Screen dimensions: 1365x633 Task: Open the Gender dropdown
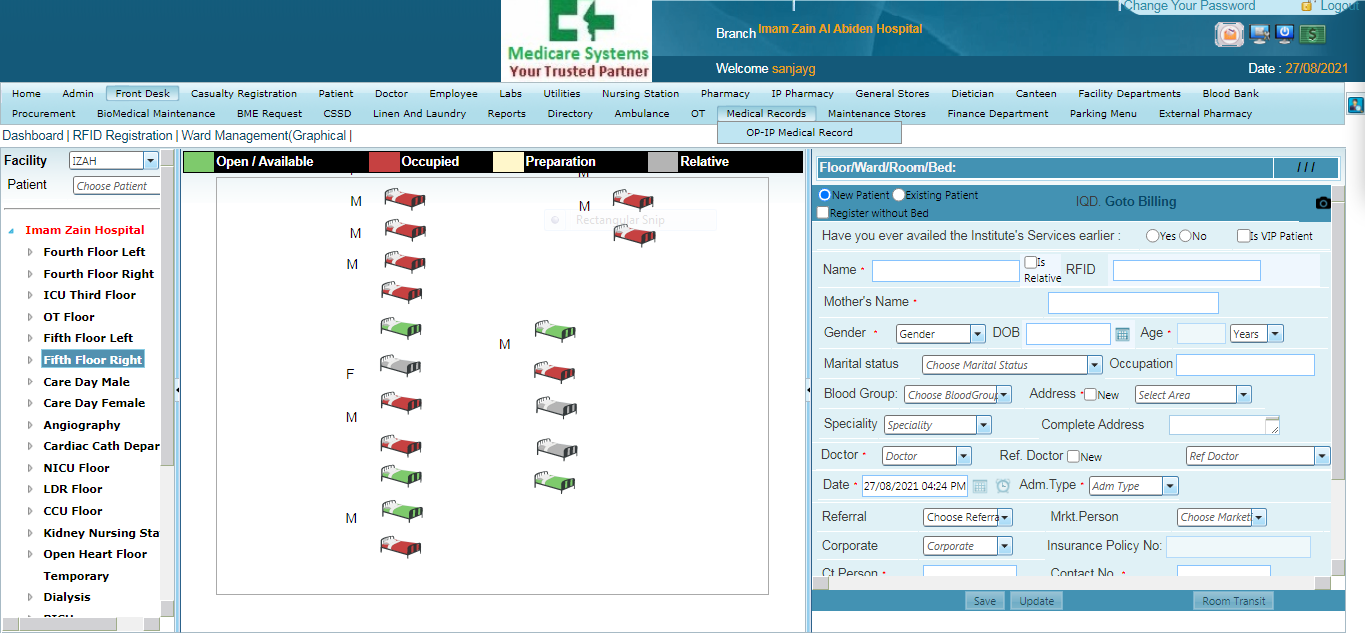[940, 334]
